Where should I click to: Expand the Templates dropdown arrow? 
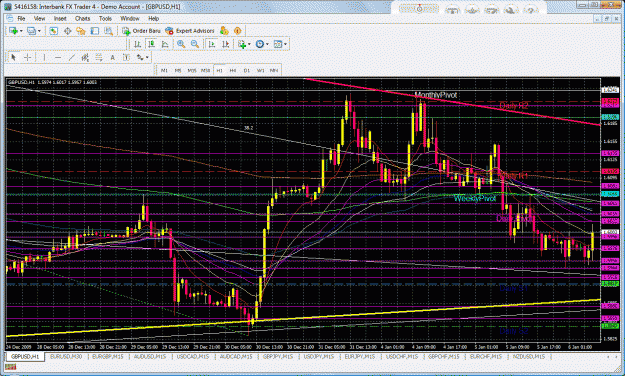click(x=285, y=44)
